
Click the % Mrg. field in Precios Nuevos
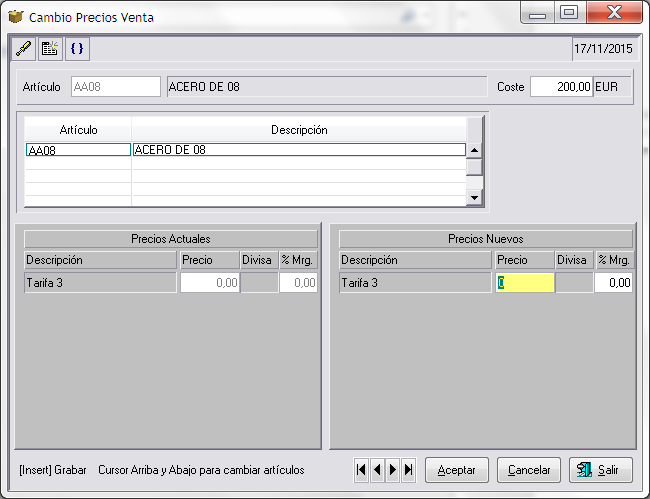pos(614,283)
